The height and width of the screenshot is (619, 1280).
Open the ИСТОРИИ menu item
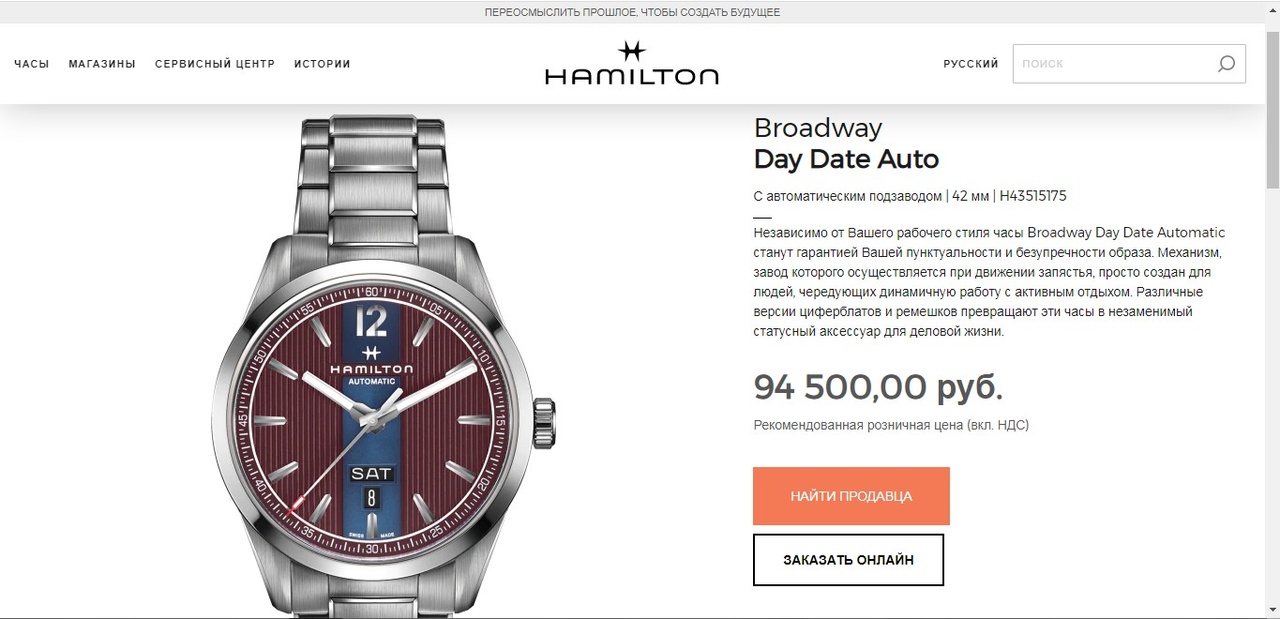[322, 64]
